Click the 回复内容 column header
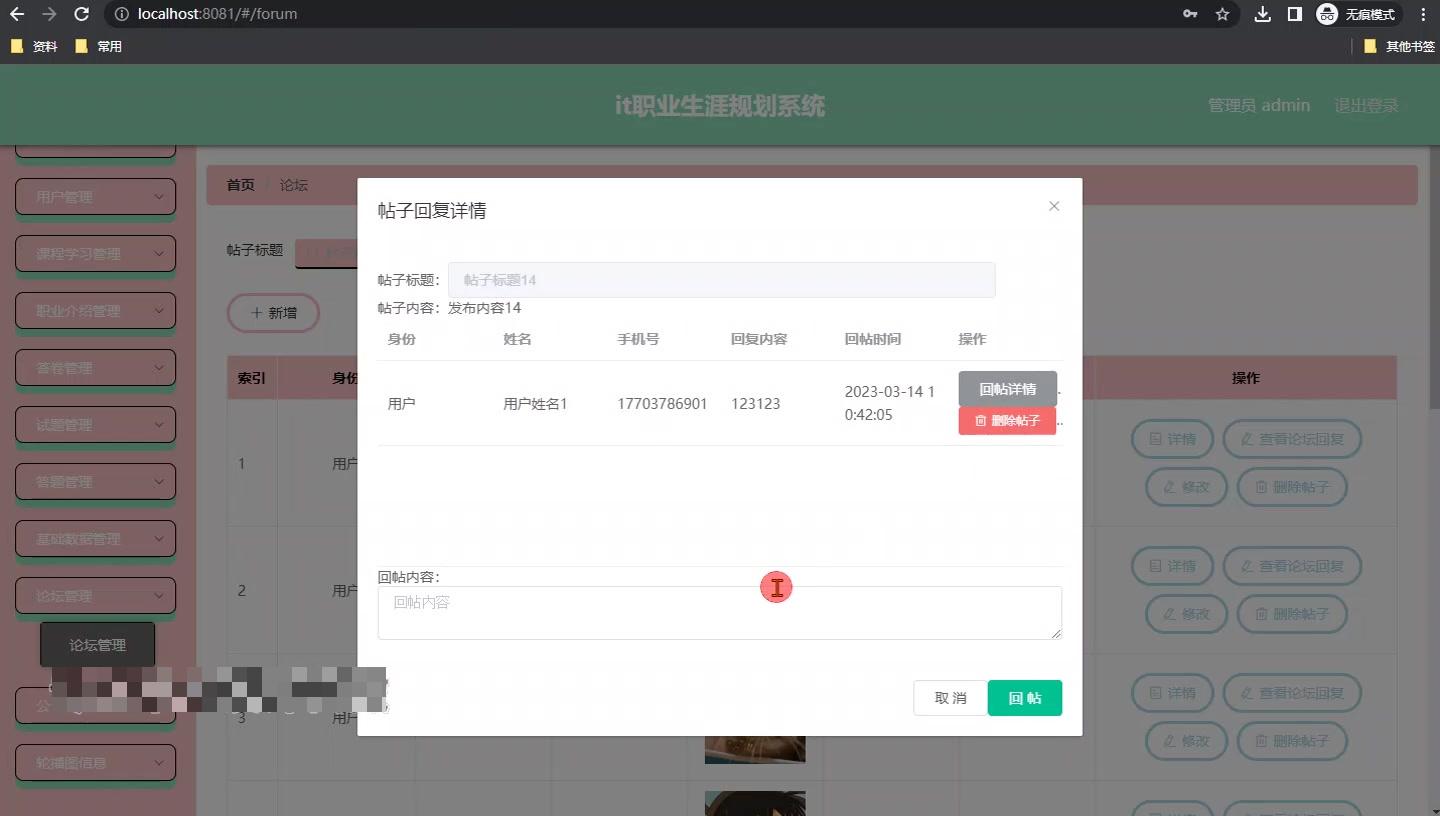Screen dimensions: 1440x816 click(759, 339)
